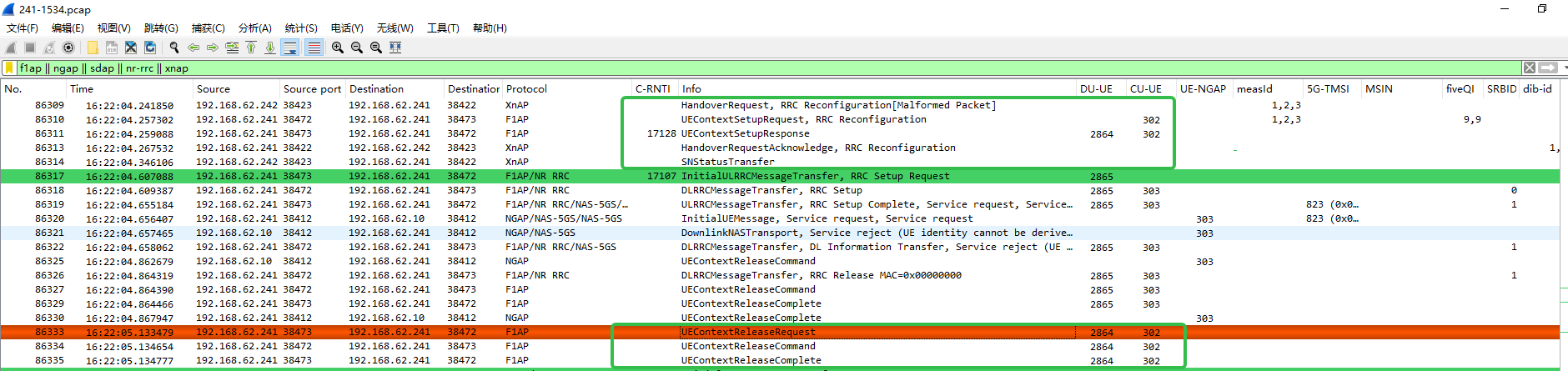Select packet 86311 UEContextSetupResponse row
This screenshot has width=1568, height=371.
(780, 133)
